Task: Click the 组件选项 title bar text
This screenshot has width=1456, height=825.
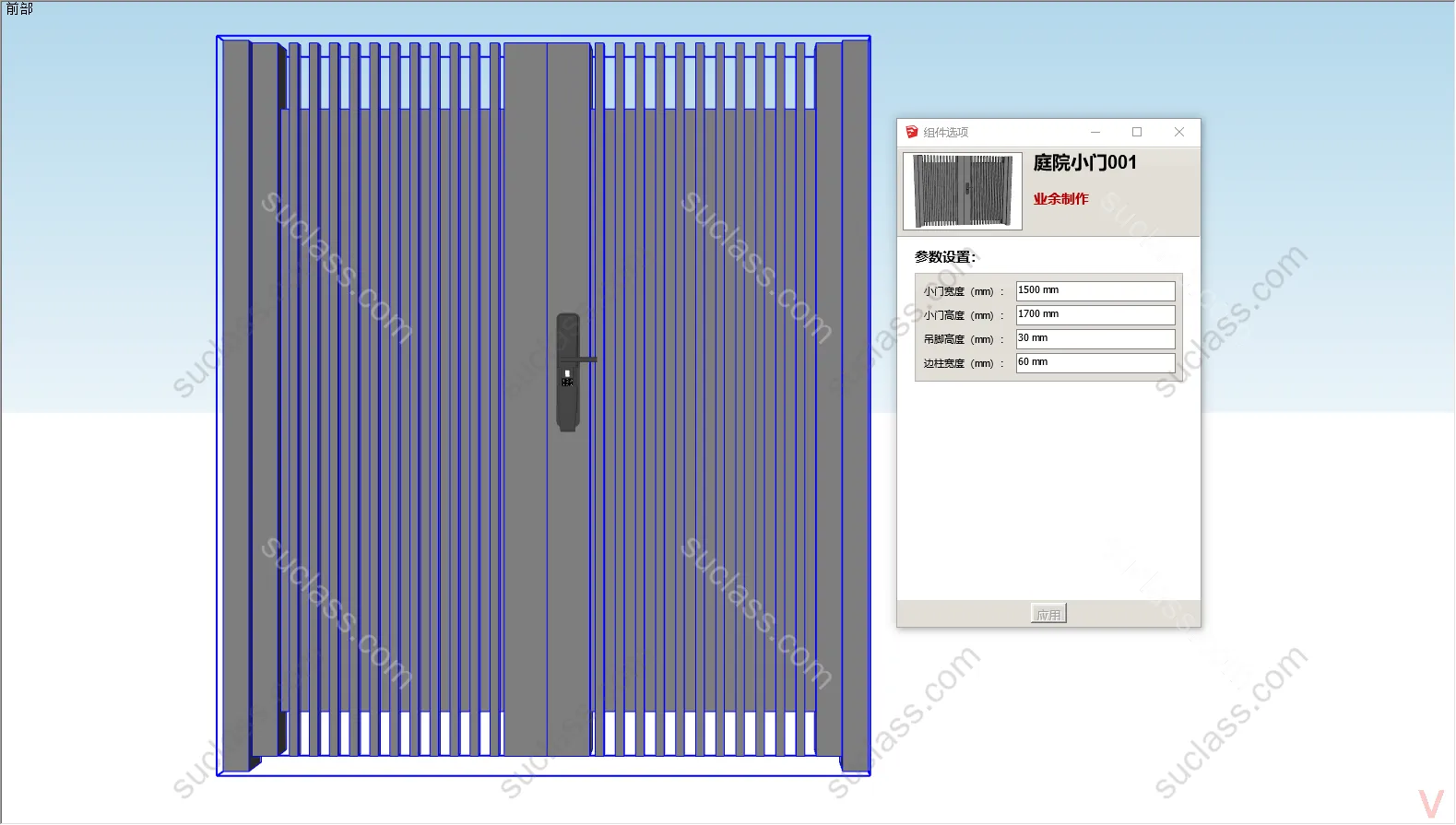Action: 946,133
